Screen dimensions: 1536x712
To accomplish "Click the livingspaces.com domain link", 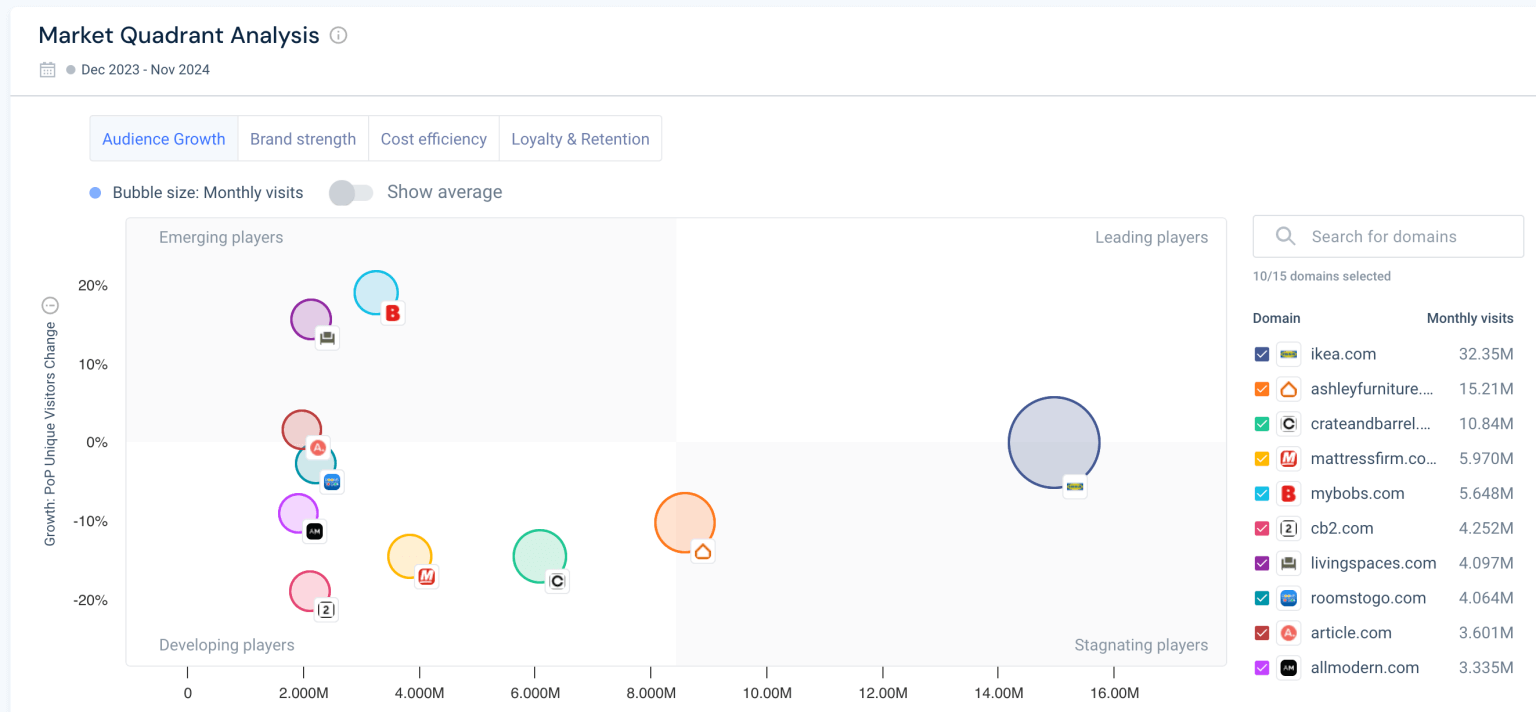I will (x=1374, y=563).
